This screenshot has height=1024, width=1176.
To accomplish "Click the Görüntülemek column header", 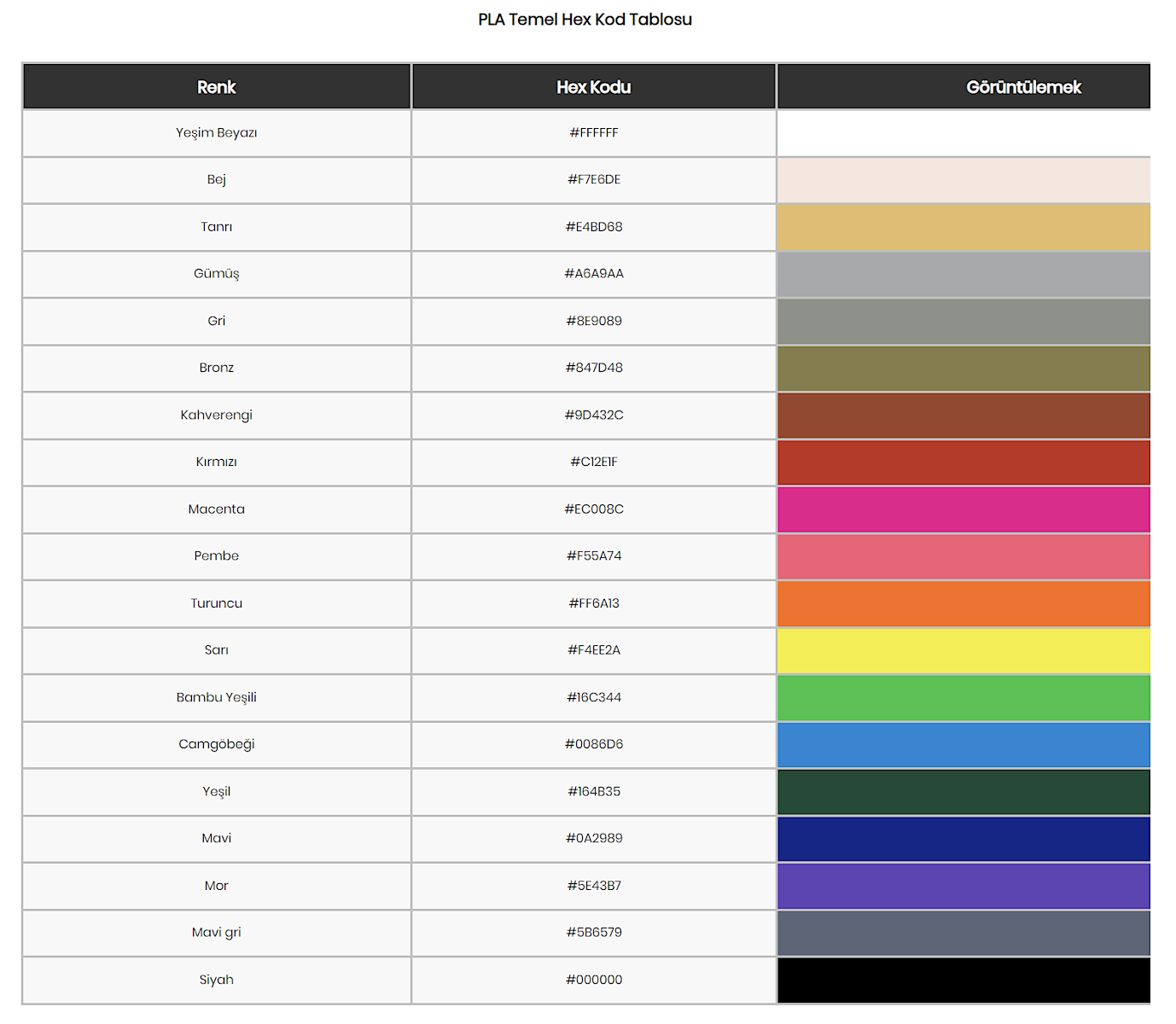I will (1022, 87).
